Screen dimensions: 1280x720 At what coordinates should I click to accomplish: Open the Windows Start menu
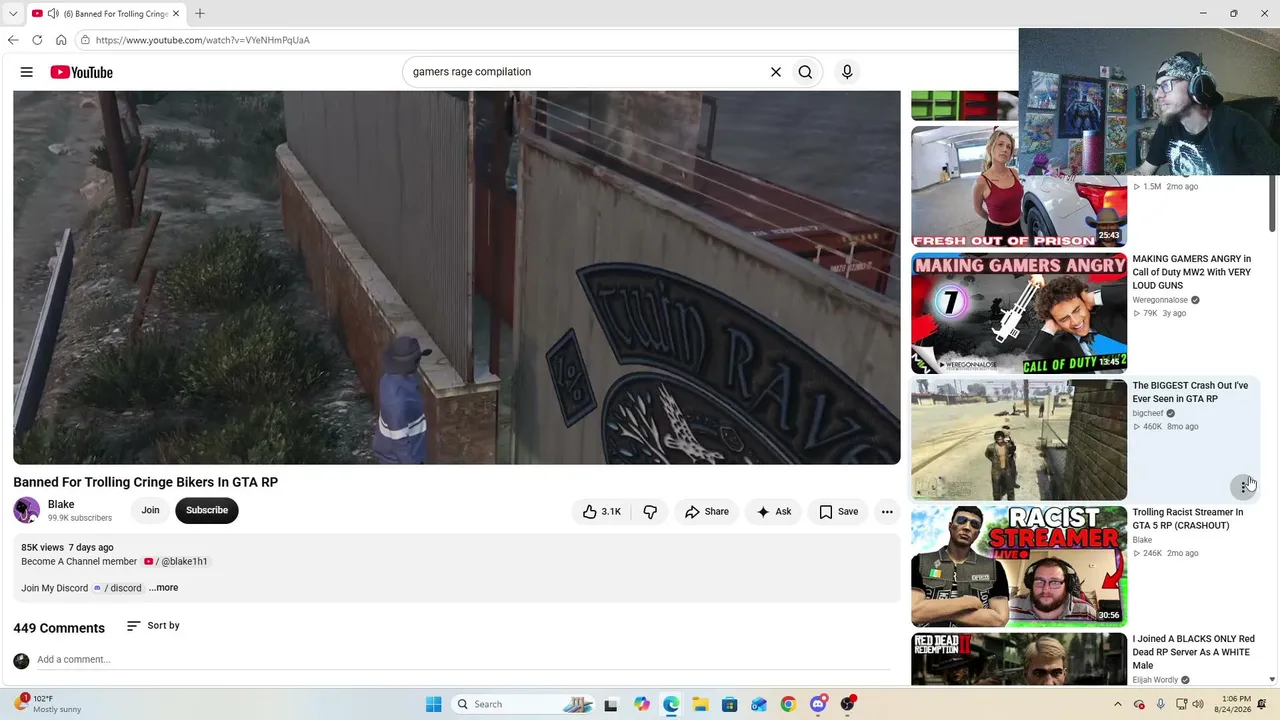coord(433,704)
